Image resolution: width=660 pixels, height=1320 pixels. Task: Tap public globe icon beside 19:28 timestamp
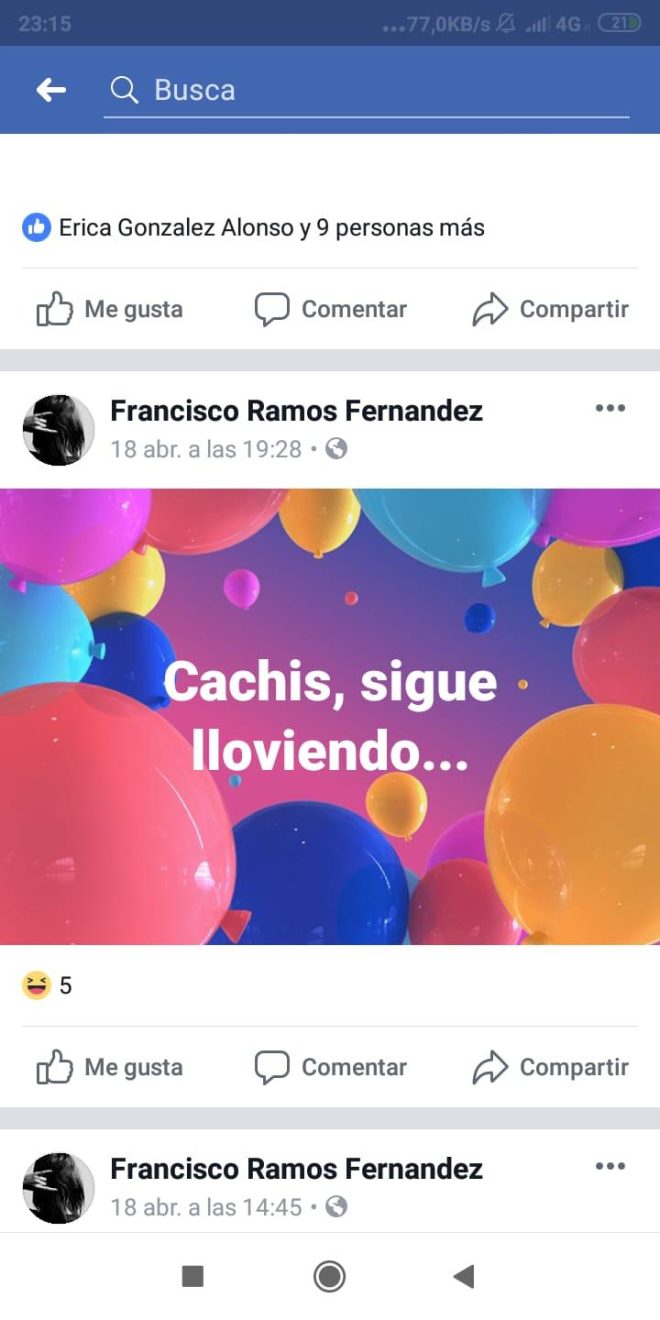click(337, 449)
